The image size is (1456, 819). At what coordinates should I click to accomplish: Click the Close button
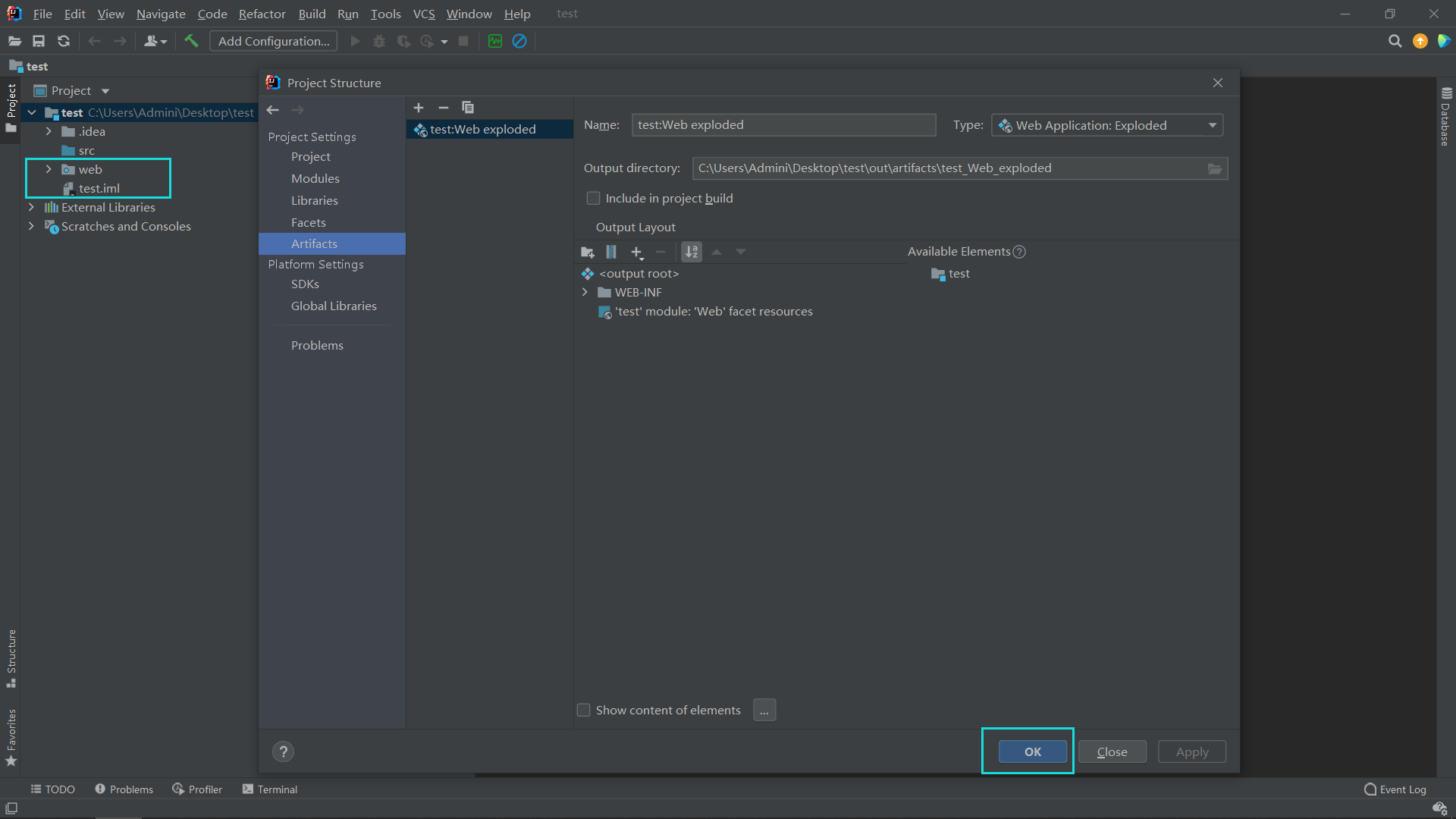tap(1112, 752)
